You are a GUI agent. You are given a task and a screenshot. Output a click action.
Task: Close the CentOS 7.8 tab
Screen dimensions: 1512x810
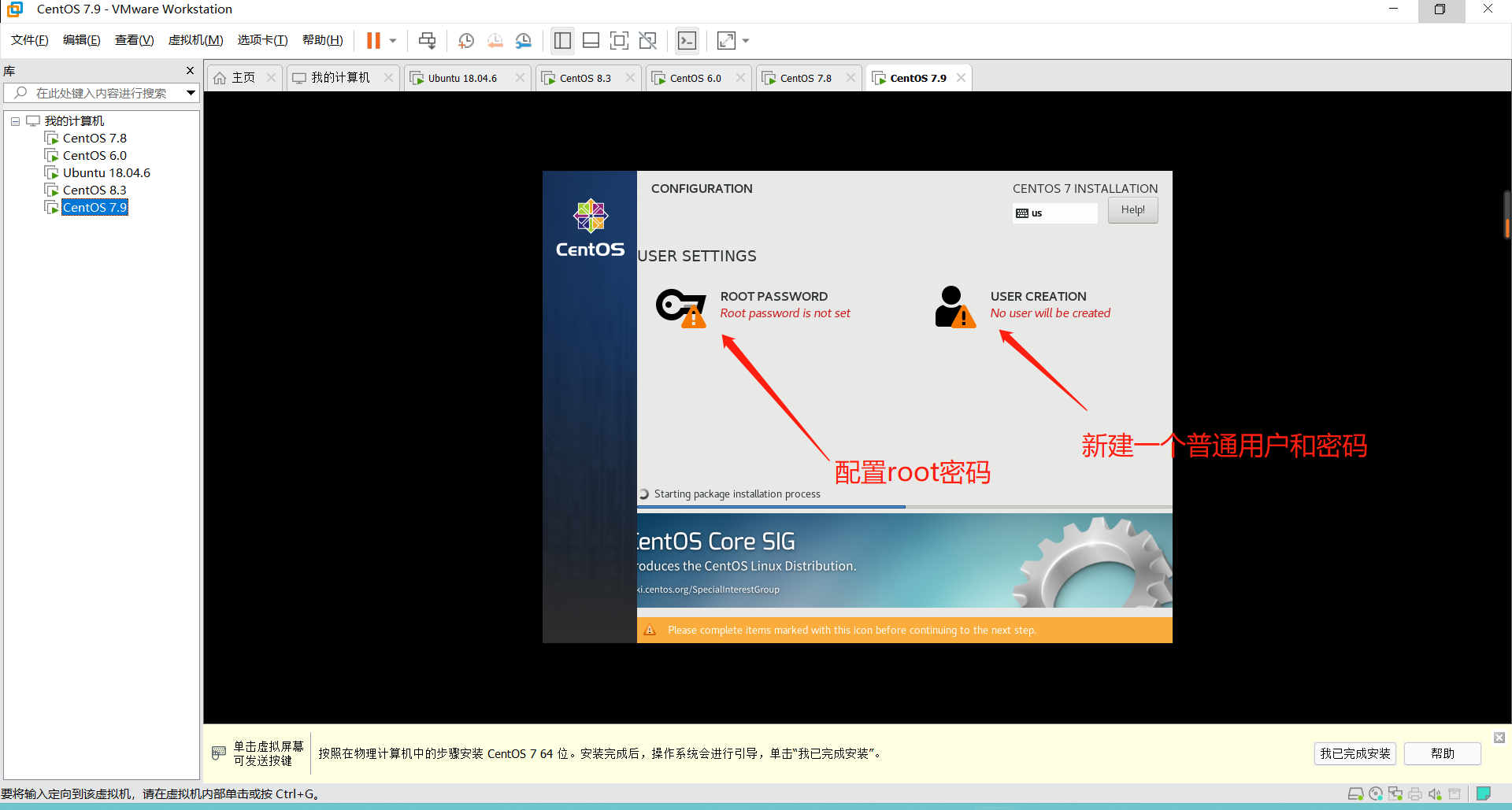(850, 78)
